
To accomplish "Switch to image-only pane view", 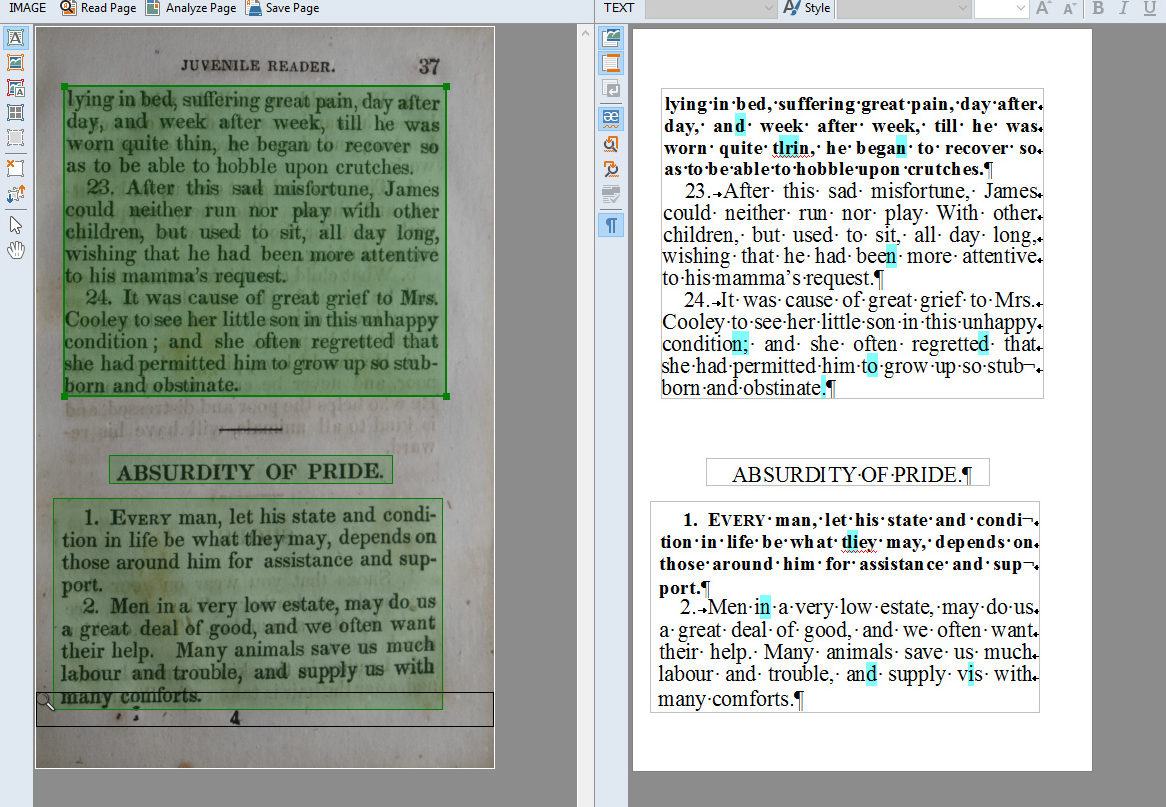I will pyautogui.click(x=611, y=37).
